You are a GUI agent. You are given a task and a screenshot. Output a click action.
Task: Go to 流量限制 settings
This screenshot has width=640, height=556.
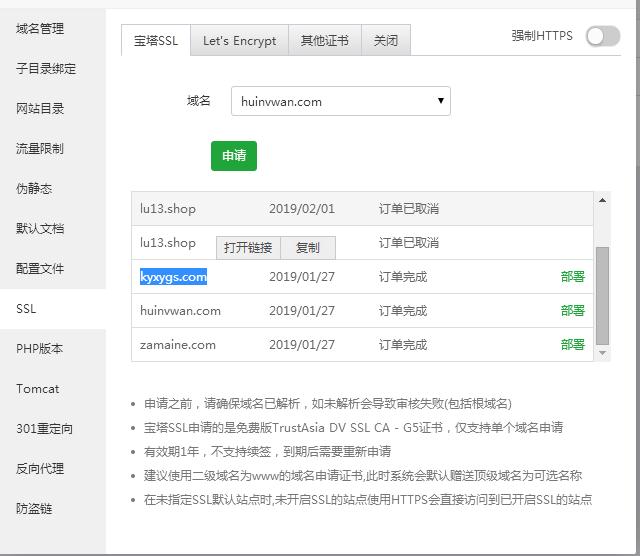click(x=40, y=149)
